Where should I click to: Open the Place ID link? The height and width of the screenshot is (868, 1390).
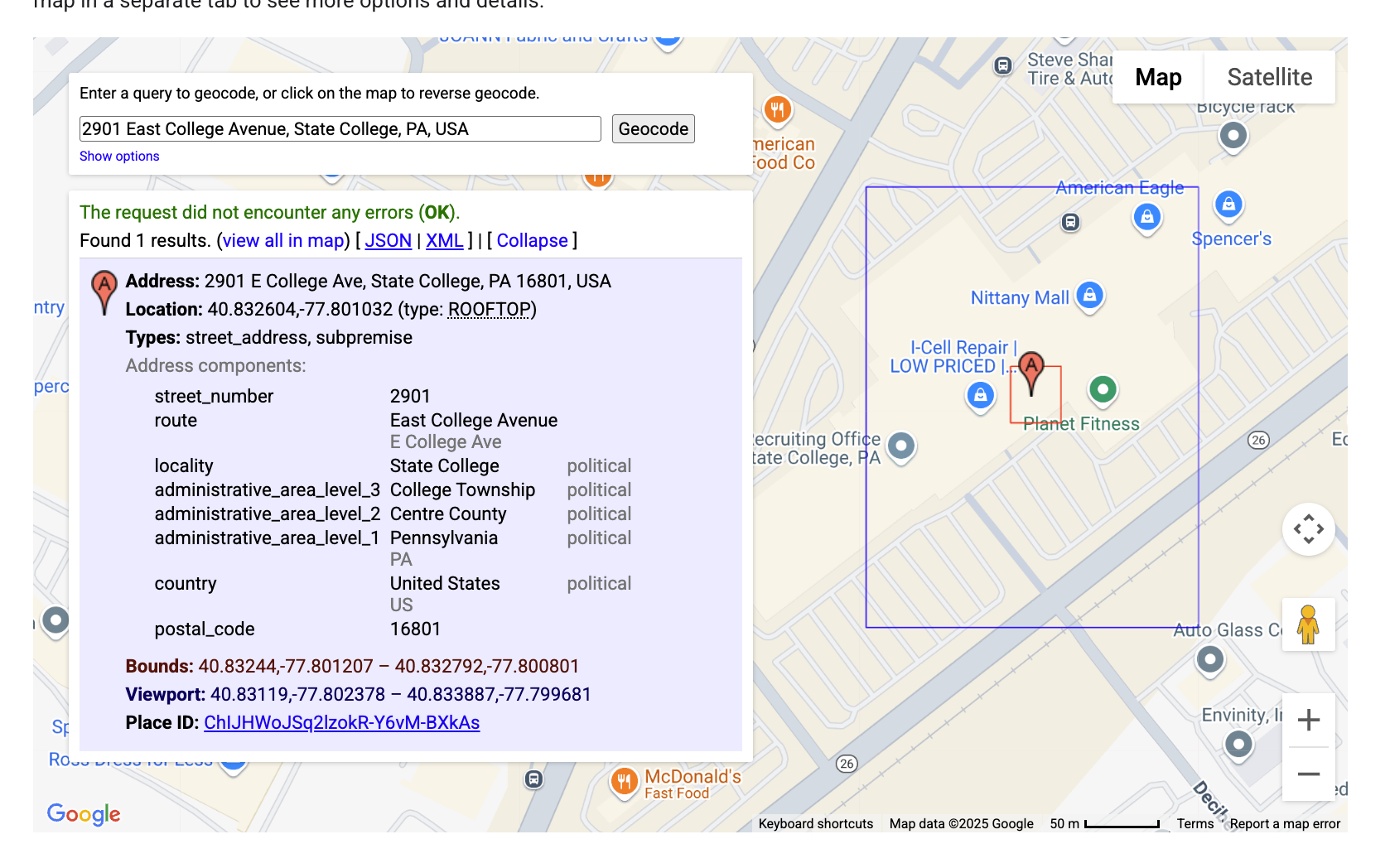click(x=341, y=723)
